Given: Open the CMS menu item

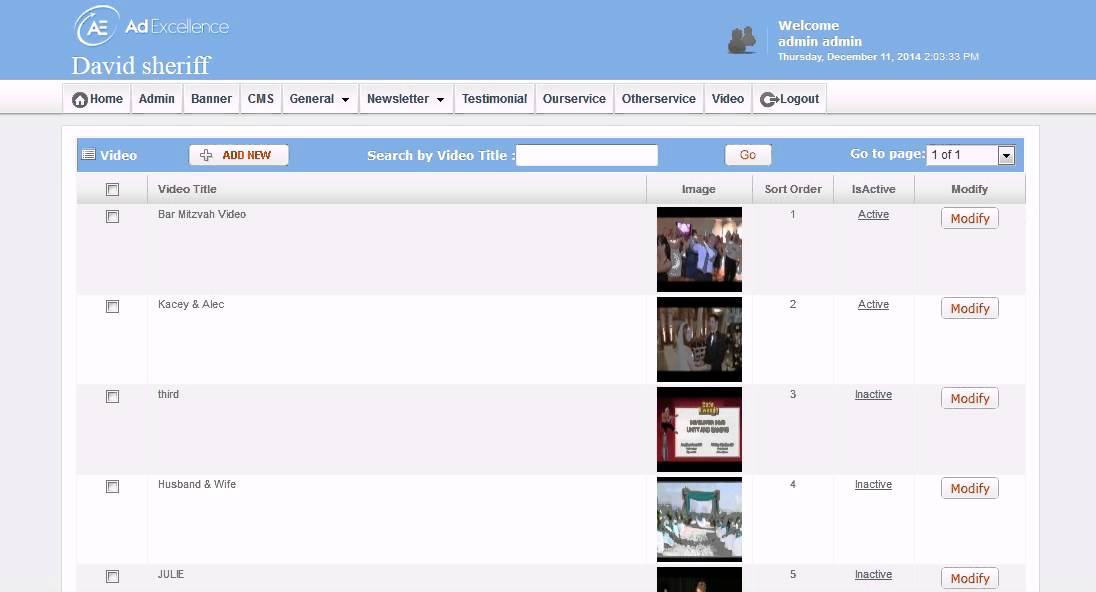Looking at the screenshot, I should [x=261, y=99].
